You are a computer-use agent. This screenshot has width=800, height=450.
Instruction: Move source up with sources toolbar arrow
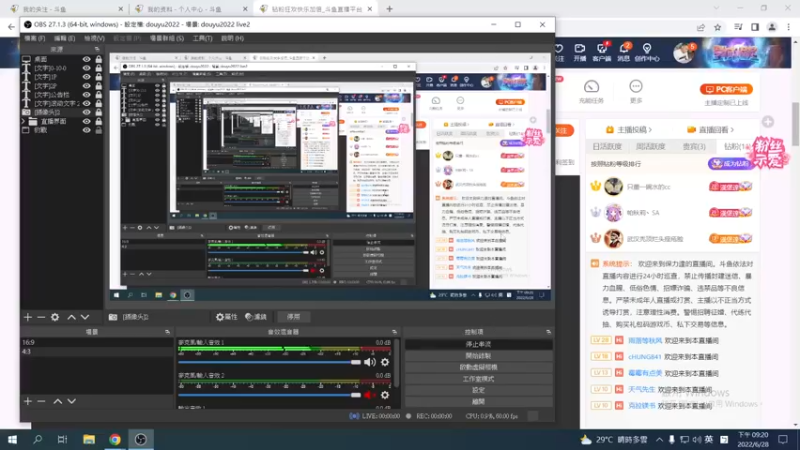click(x=71, y=317)
